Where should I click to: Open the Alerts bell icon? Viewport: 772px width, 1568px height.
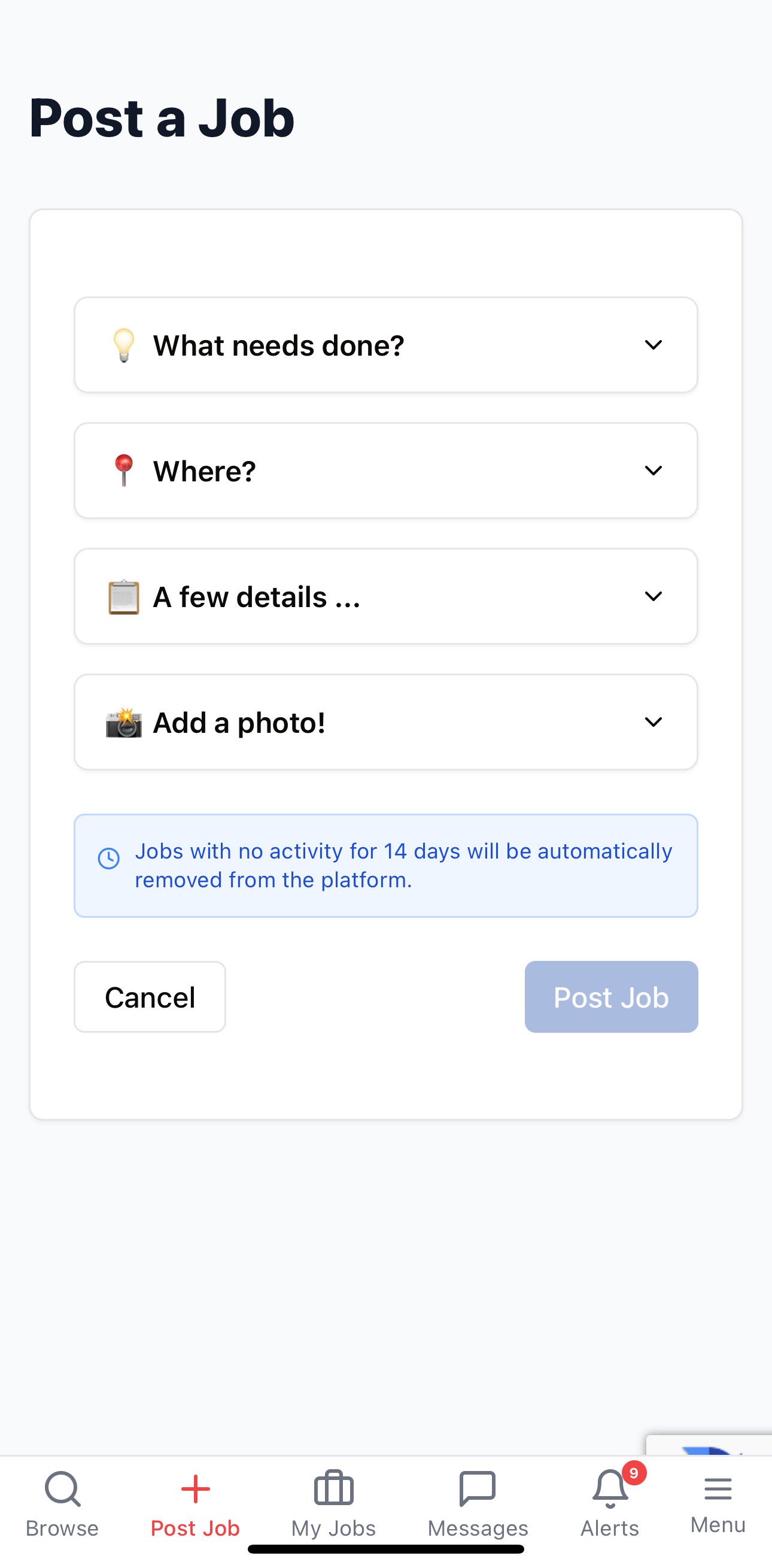(610, 1489)
